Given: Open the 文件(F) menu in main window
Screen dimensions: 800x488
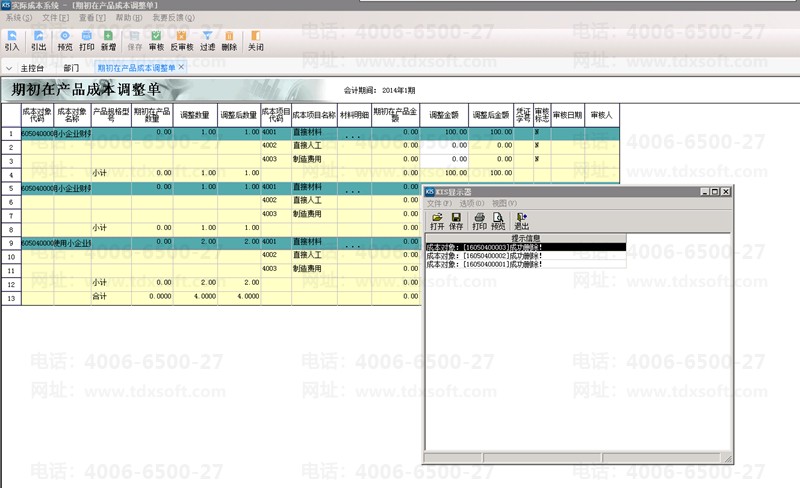Looking at the screenshot, I should click(x=56, y=17).
